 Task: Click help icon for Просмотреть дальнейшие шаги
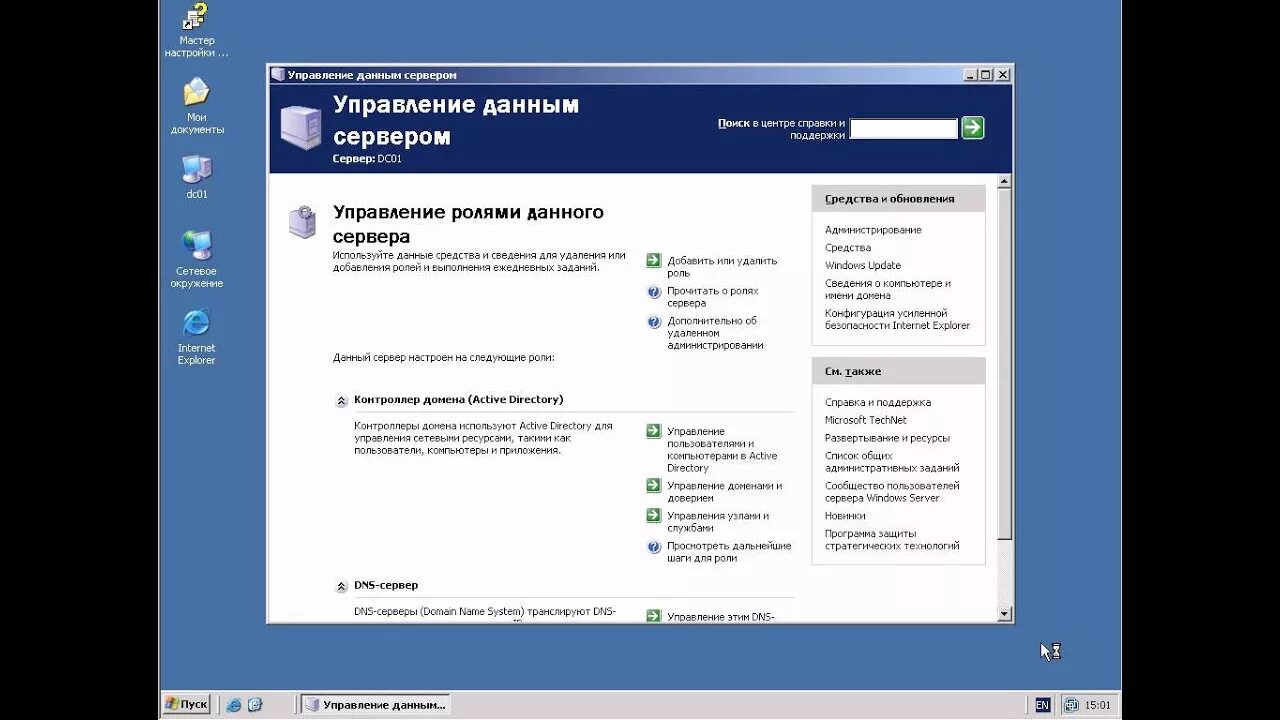tap(654, 547)
